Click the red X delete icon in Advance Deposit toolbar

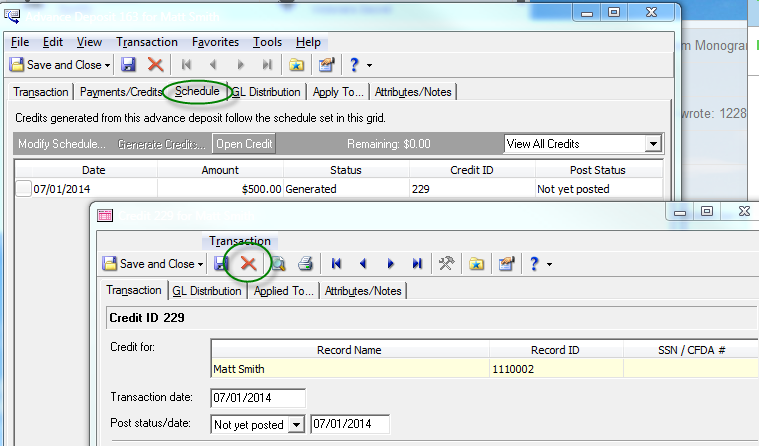pos(155,64)
